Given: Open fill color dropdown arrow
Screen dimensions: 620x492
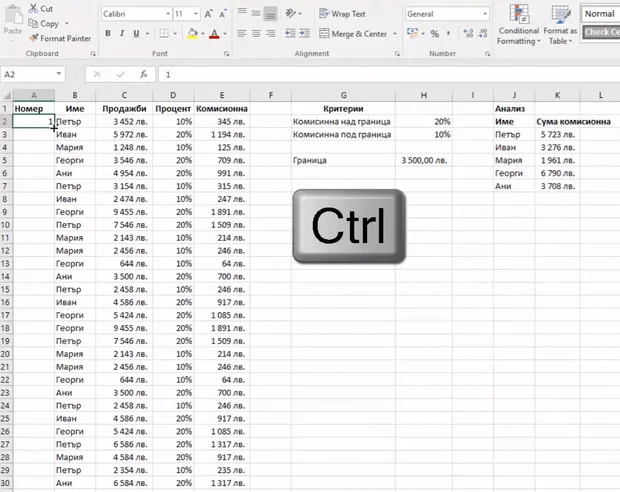Looking at the screenshot, I should click(x=203, y=34).
